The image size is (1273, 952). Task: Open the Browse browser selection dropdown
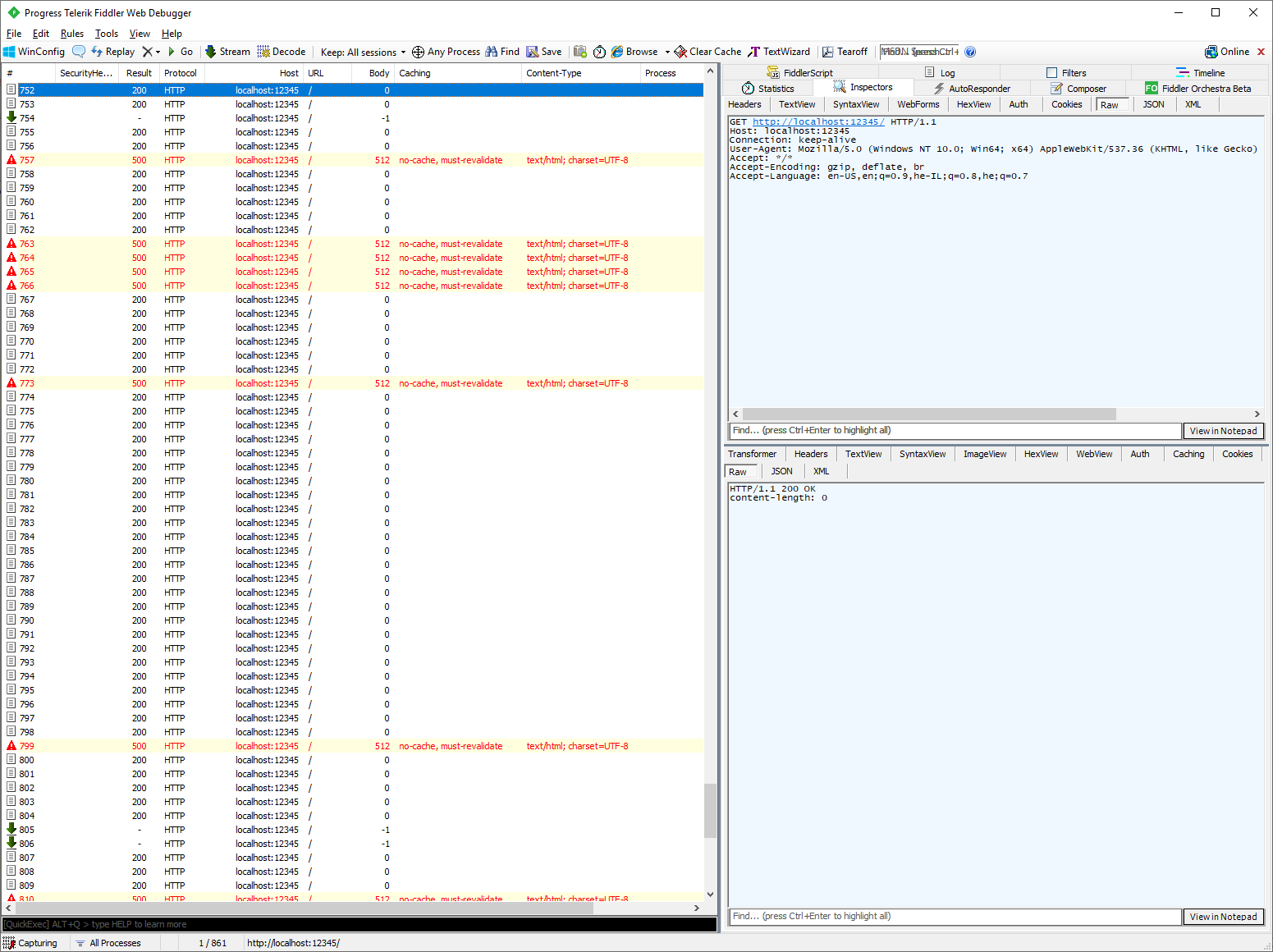pyautogui.click(x=668, y=51)
